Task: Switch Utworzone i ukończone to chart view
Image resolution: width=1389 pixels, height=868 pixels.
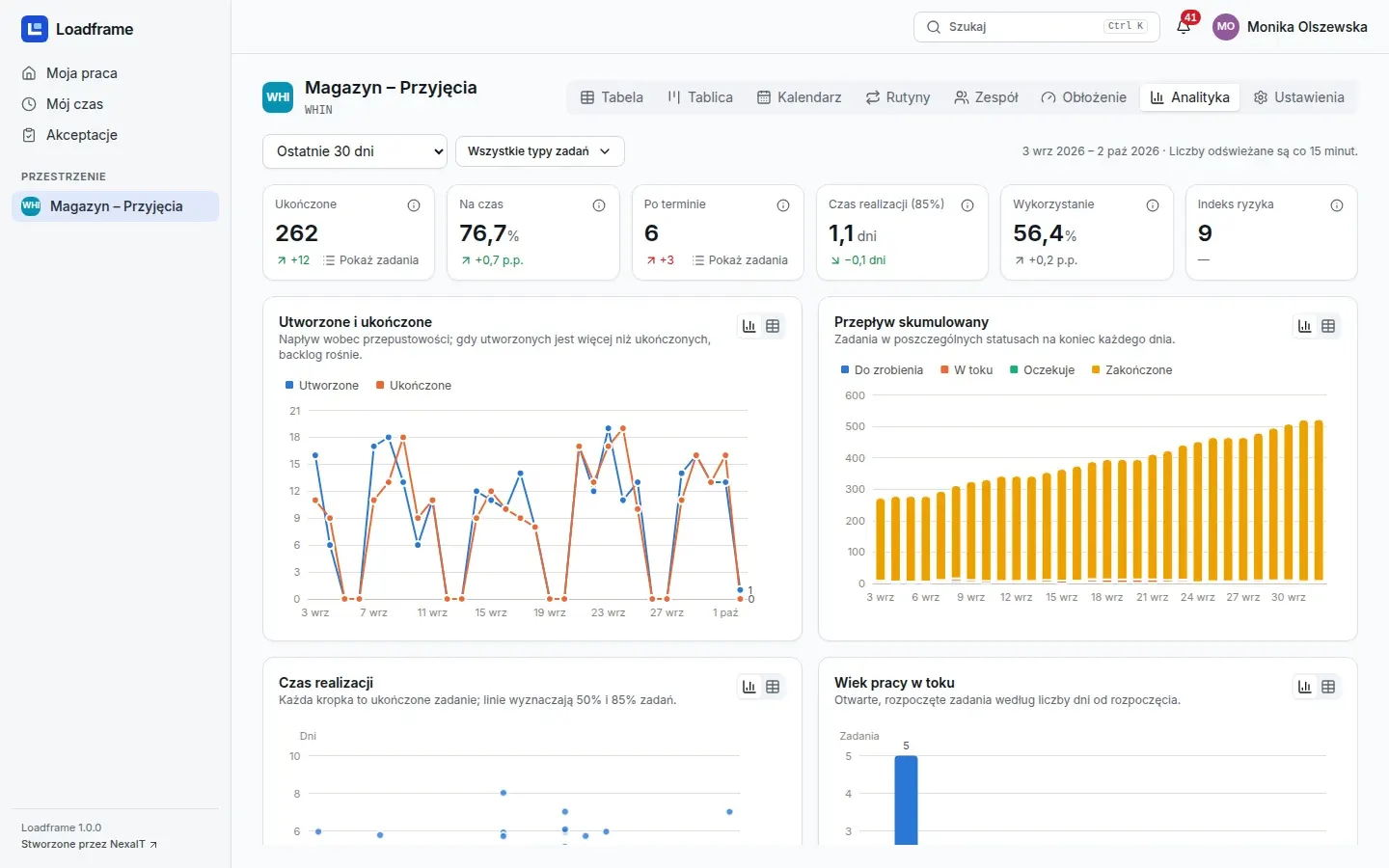Action: click(x=749, y=326)
